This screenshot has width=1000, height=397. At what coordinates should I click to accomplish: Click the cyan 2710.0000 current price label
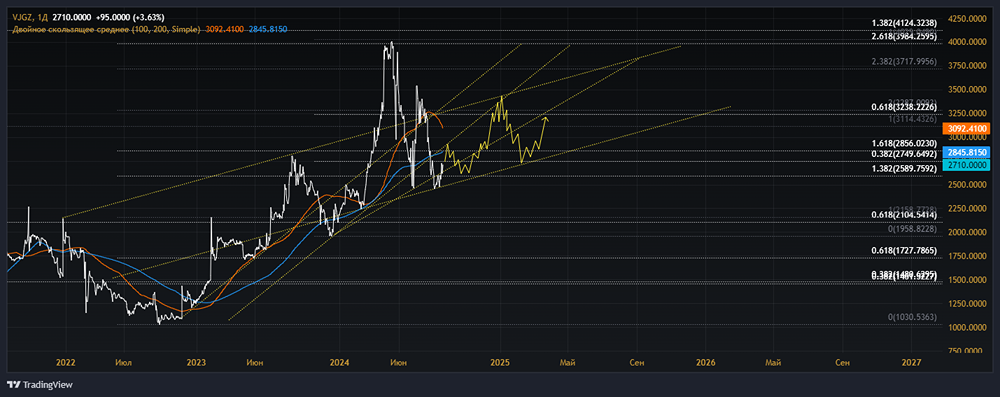coord(968,165)
